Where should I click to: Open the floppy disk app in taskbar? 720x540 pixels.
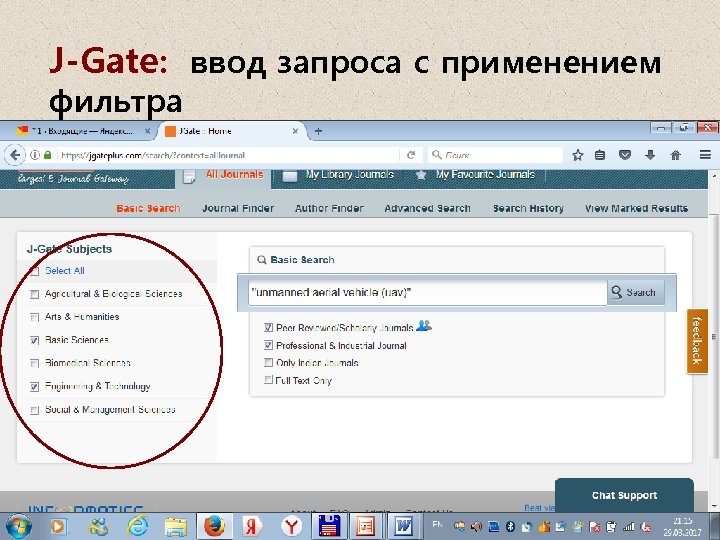329,526
